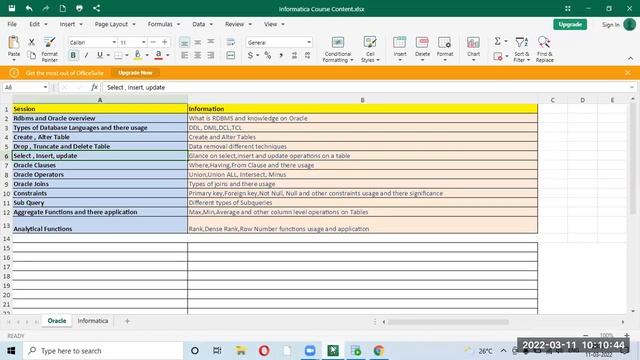Open the File menu

tap(12, 24)
